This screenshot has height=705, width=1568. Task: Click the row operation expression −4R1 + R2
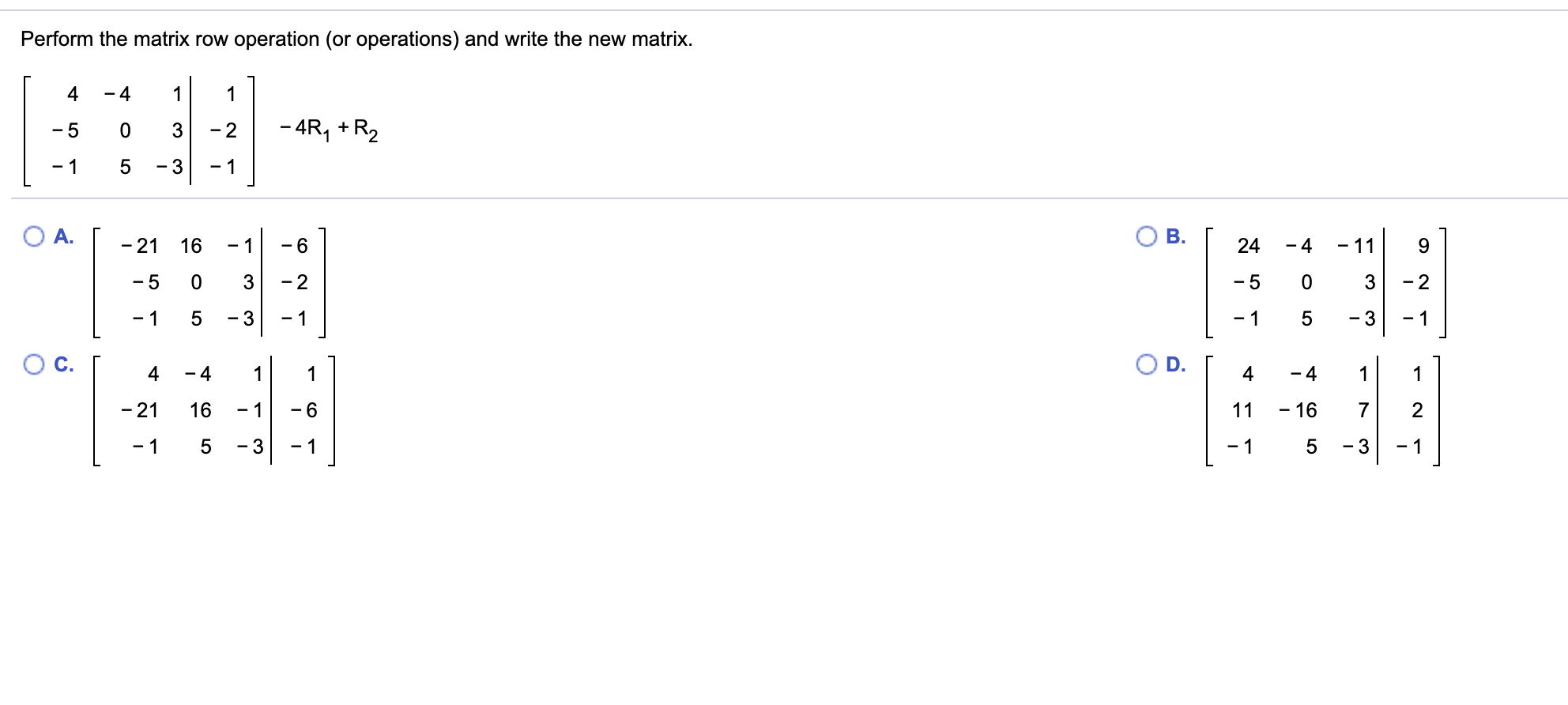click(x=328, y=129)
